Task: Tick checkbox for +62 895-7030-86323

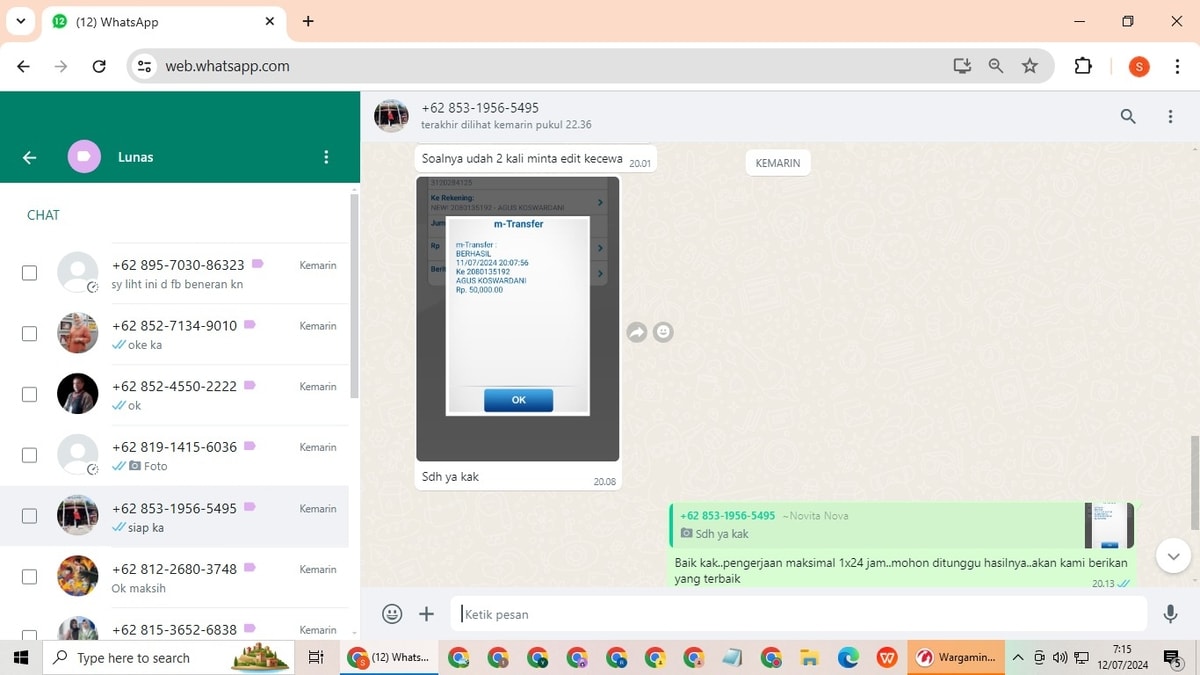Action: coord(30,273)
